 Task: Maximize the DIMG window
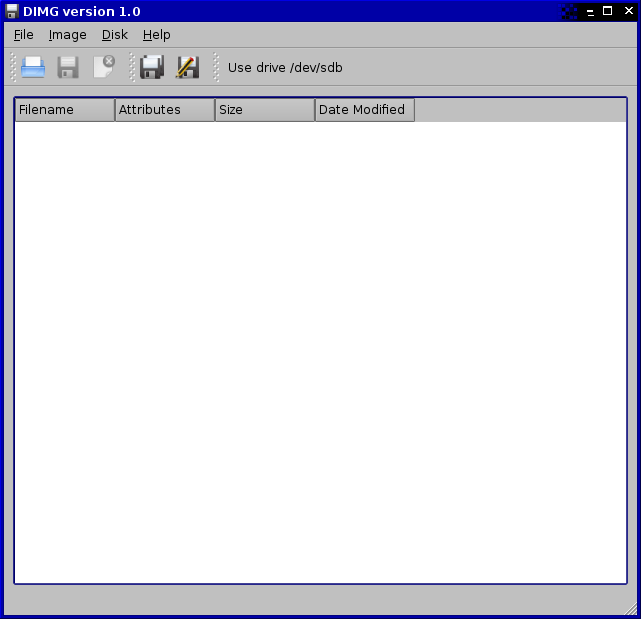607,11
